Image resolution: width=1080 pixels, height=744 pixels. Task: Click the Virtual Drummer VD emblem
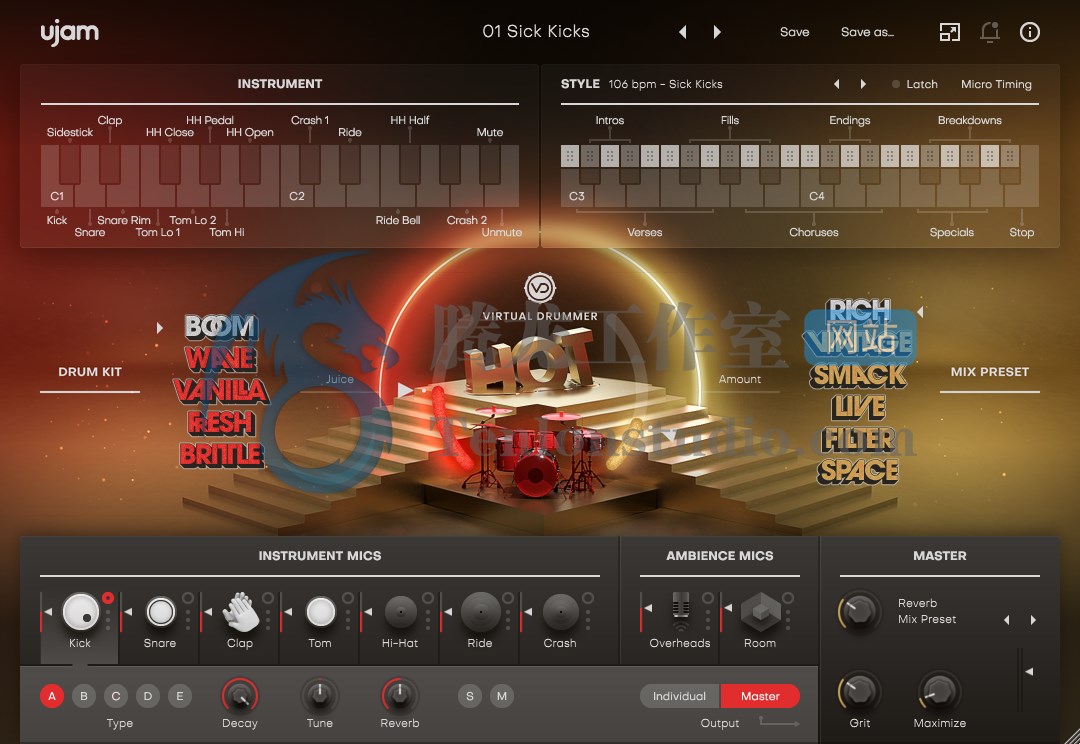(x=539, y=288)
